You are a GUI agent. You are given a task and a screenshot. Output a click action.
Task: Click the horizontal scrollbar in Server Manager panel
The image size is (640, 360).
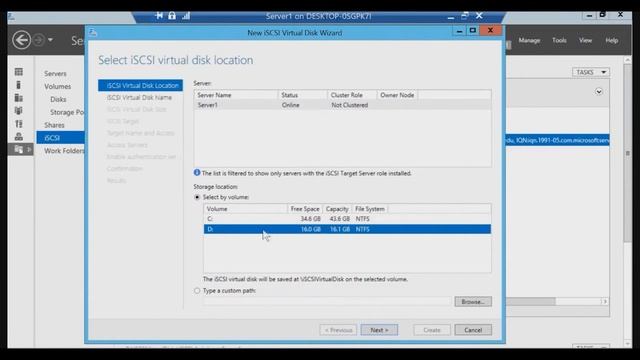531,301
